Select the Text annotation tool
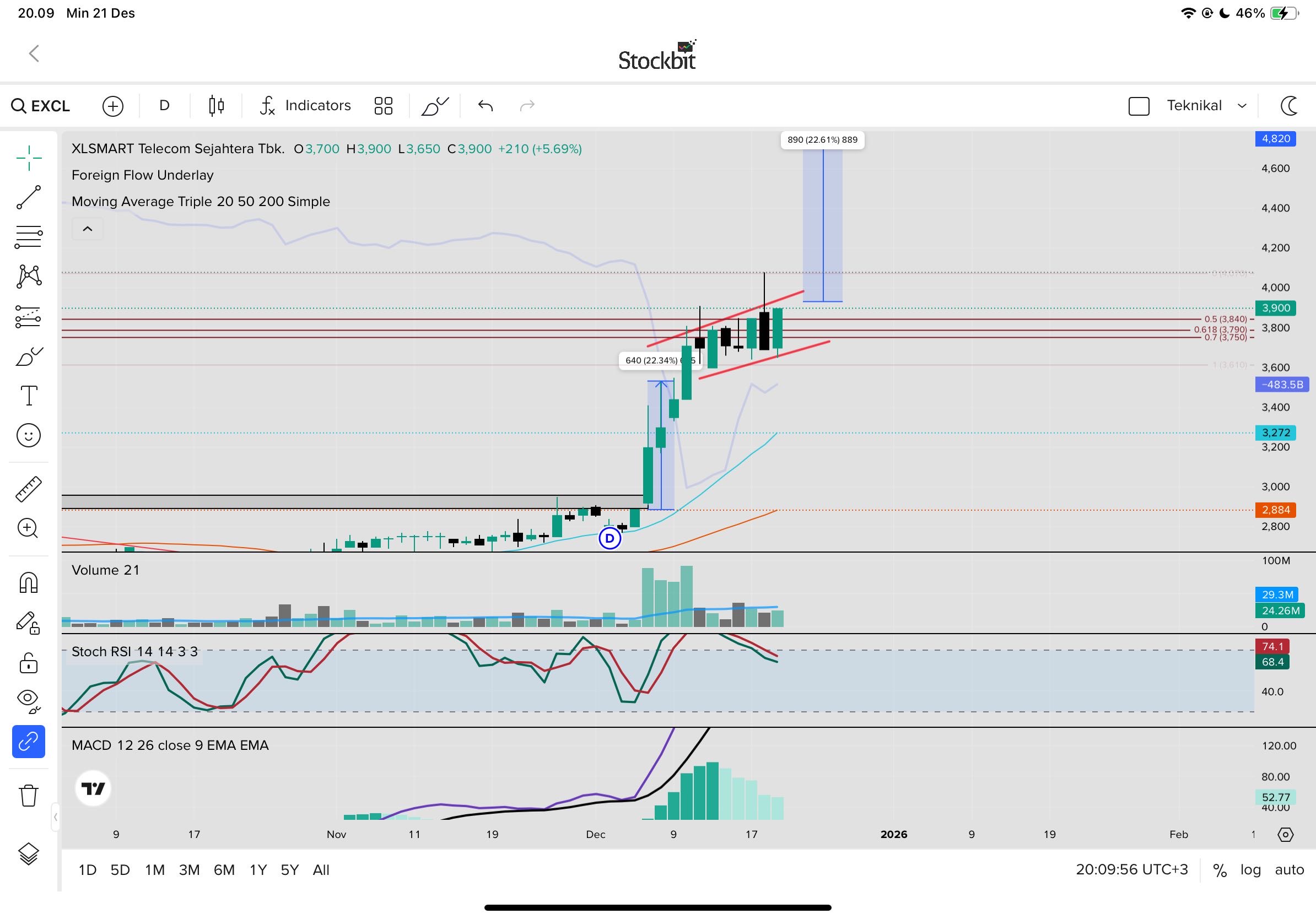The width and height of the screenshot is (1316, 919). [x=28, y=396]
